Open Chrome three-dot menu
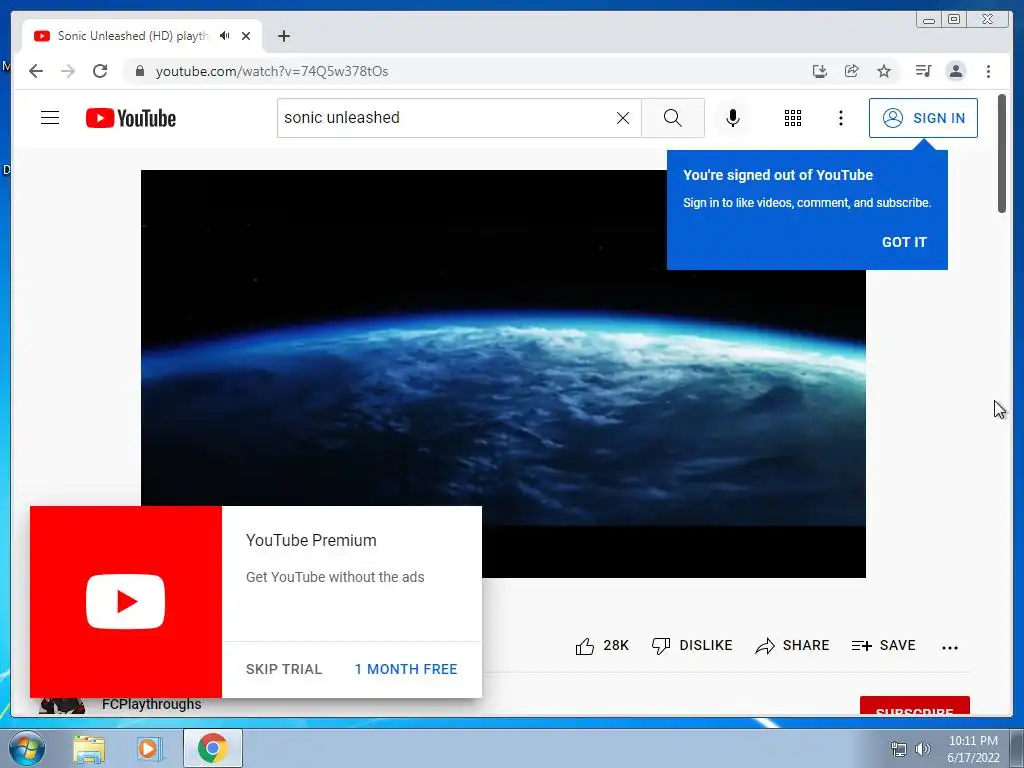The height and width of the screenshot is (768, 1024). (x=988, y=71)
